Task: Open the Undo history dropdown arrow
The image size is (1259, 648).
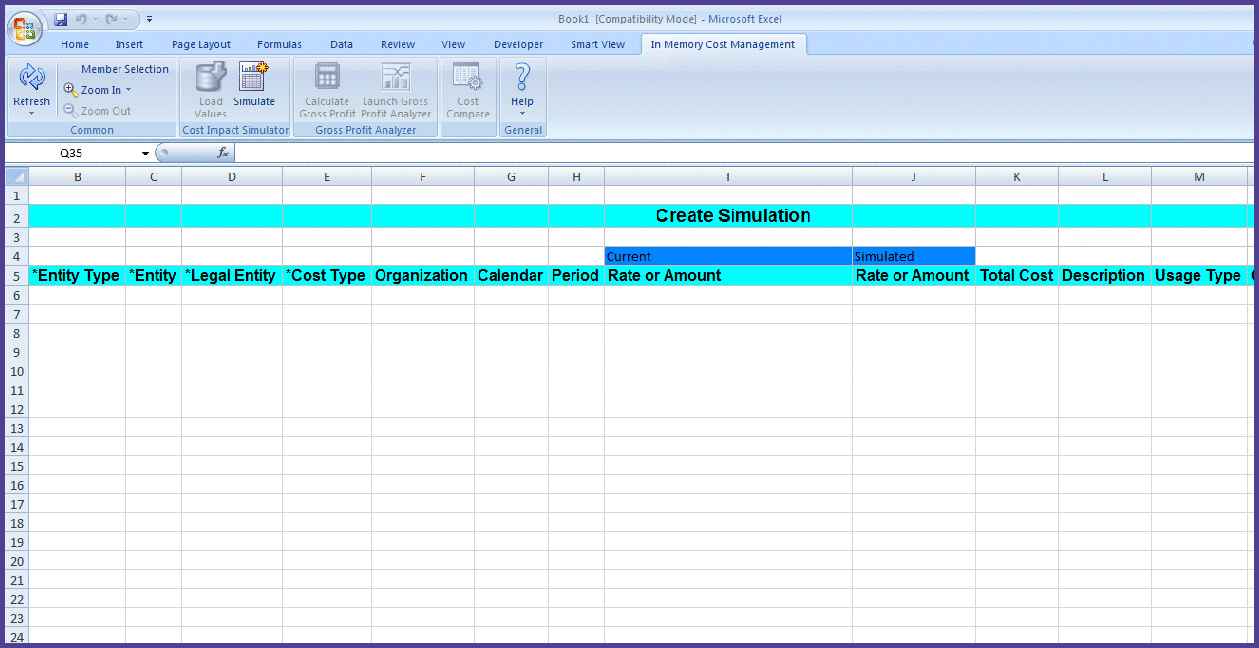Action: [94, 19]
